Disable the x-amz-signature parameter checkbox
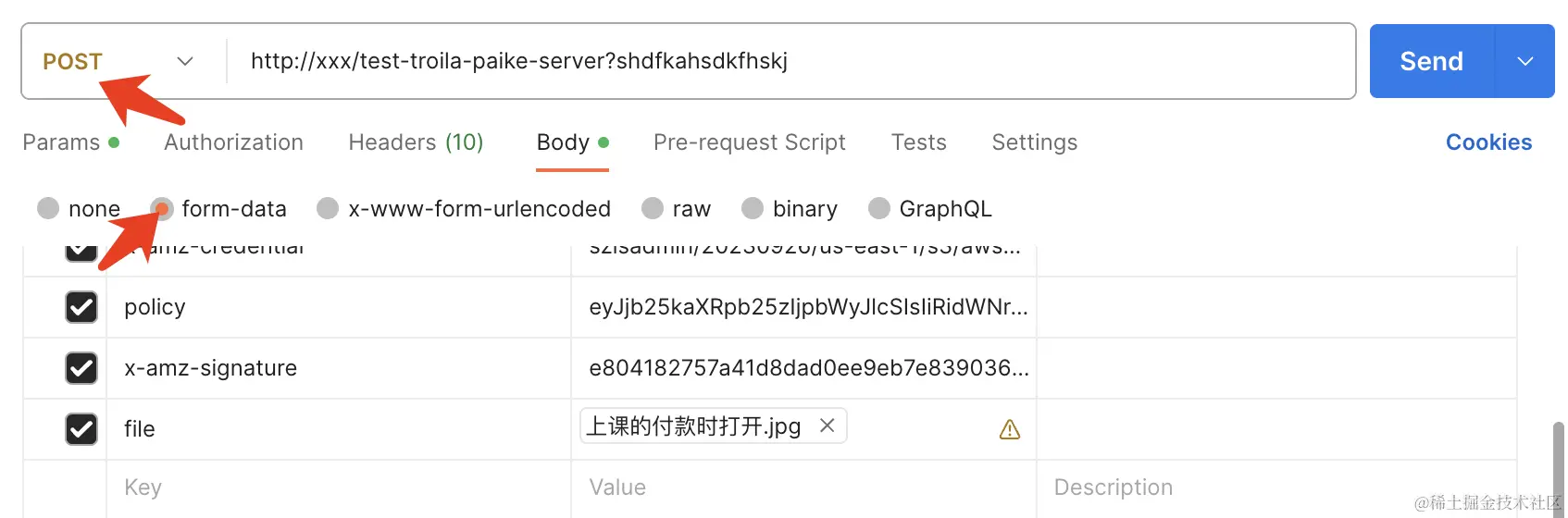Viewport: 1568px width, 518px height. click(x=81, y=368)
